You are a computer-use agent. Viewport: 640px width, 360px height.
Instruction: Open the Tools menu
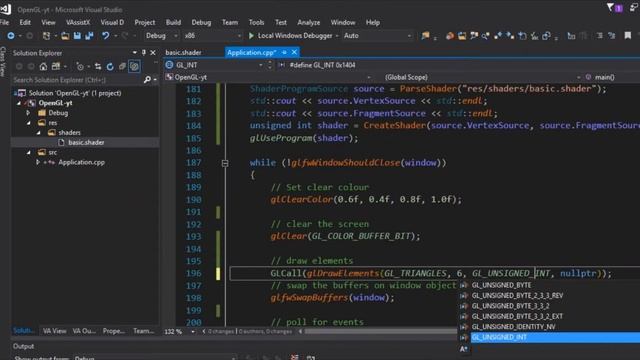(x=256, y=22)
